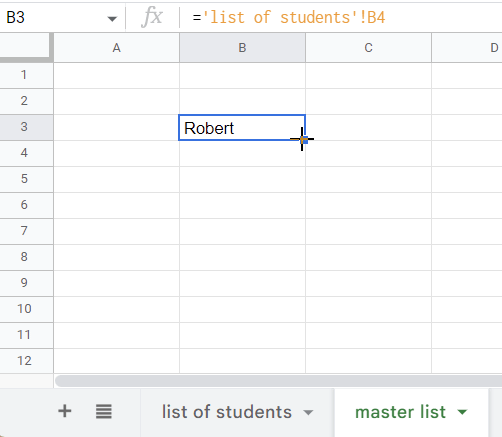Image resolution: width=502 pixels, height=437 pixels.
Task: Select row 10 header
Action: pyautogui.click(x=26, y=309)
